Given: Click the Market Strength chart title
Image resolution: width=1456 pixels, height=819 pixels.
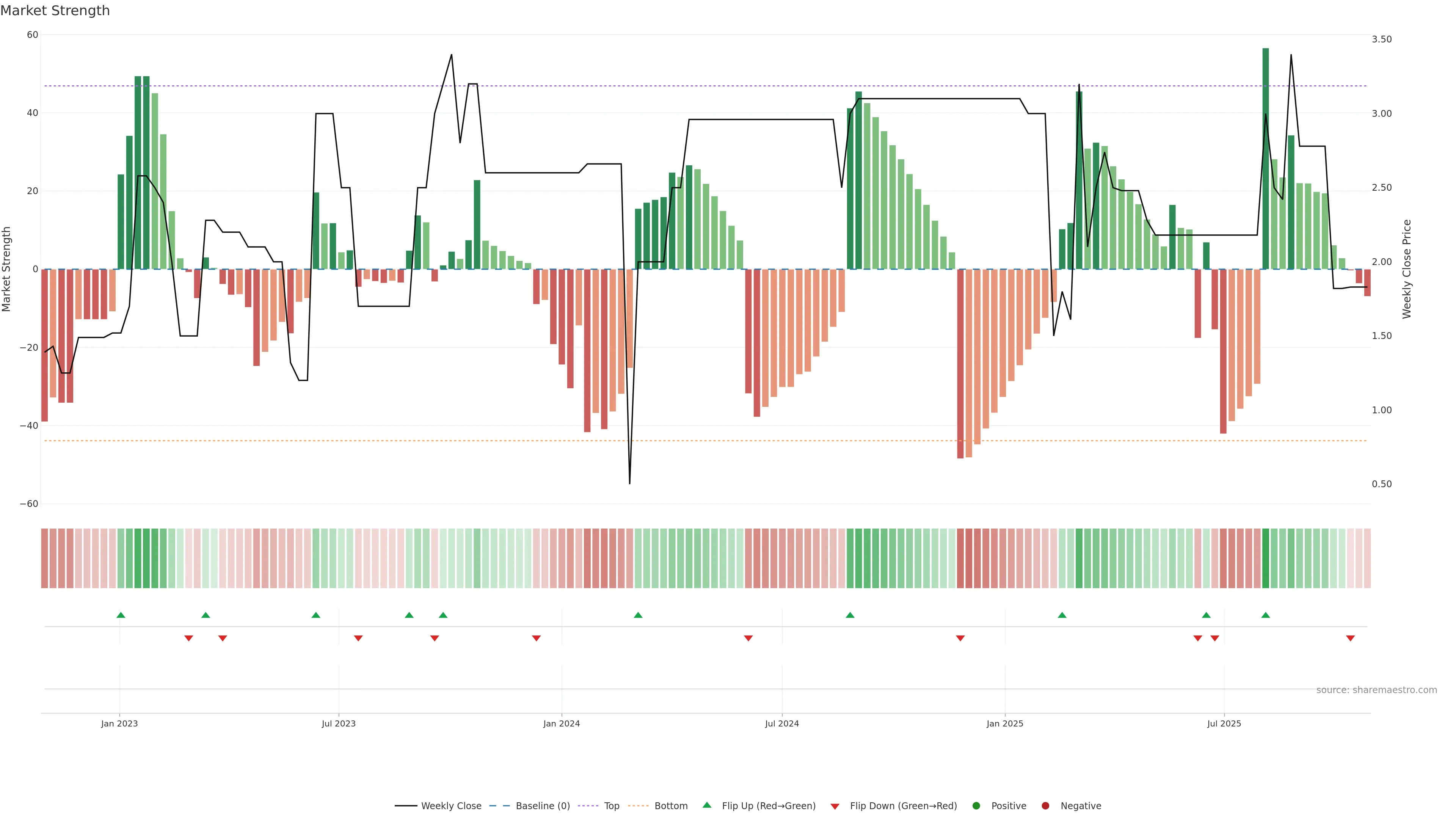Looking at the screenshot, I should tap(55, 11).
